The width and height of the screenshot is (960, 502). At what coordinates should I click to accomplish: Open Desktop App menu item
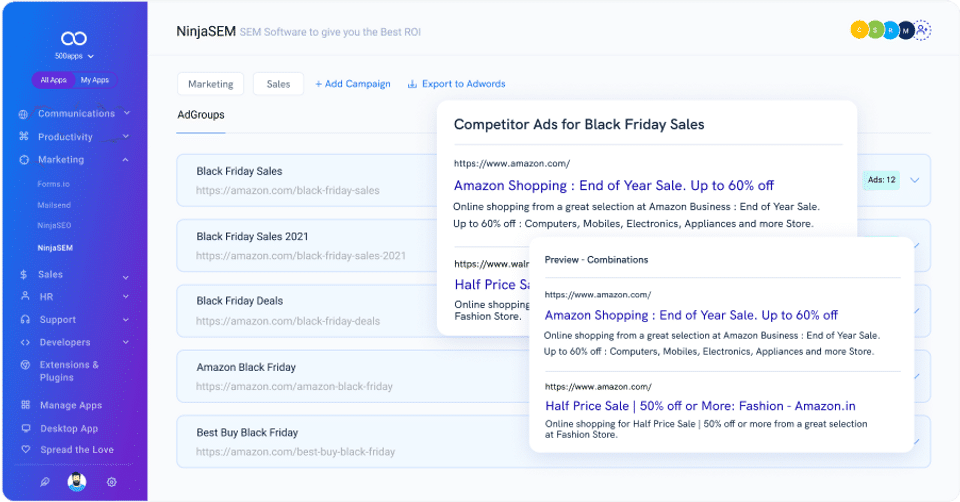(x=69, y=429)
